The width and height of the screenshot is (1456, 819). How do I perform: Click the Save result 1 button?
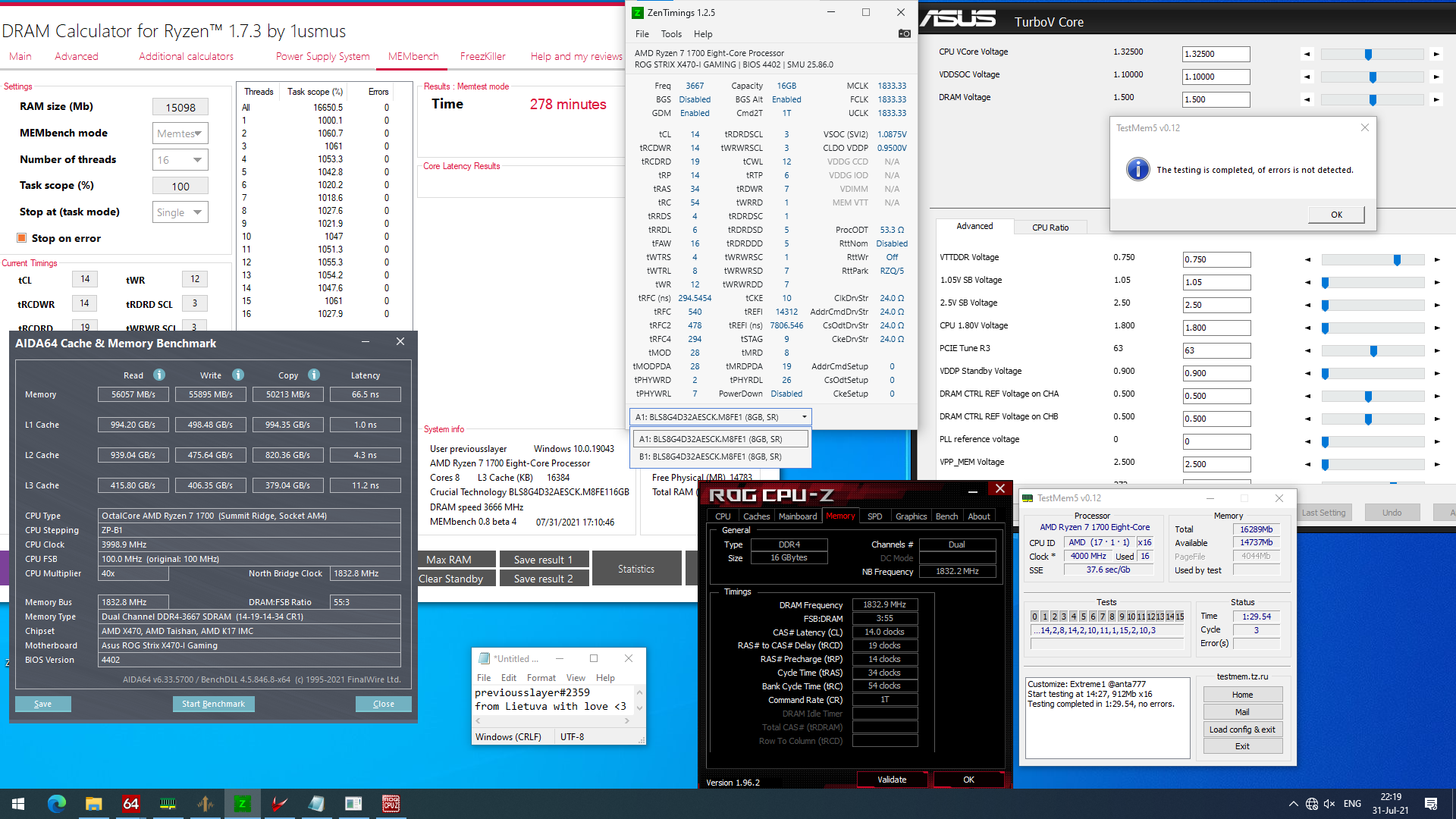tap(543, 560)
